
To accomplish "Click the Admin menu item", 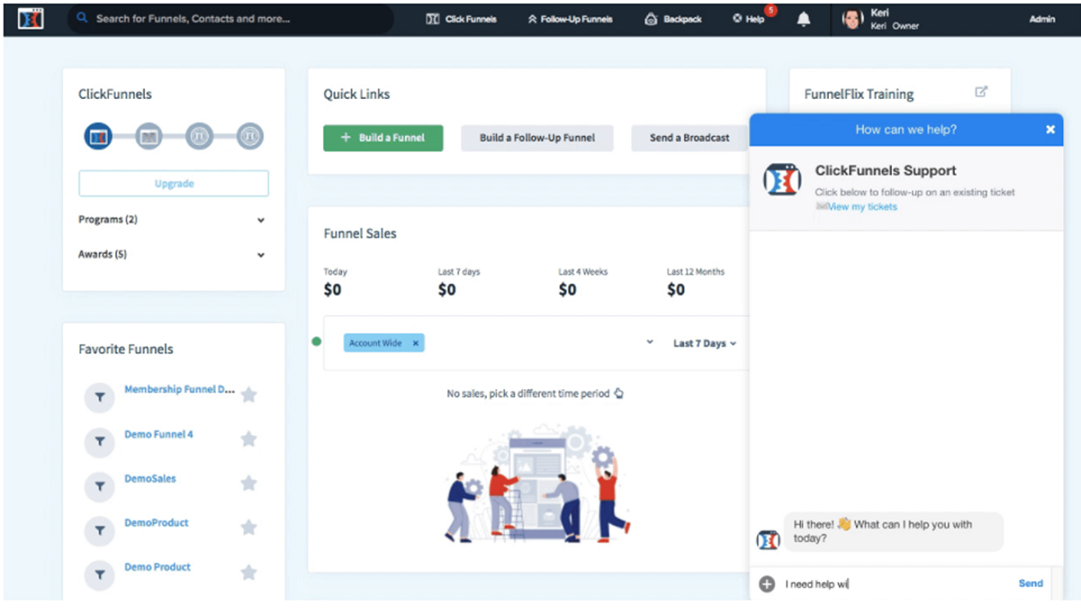I will click(1042, 19).
